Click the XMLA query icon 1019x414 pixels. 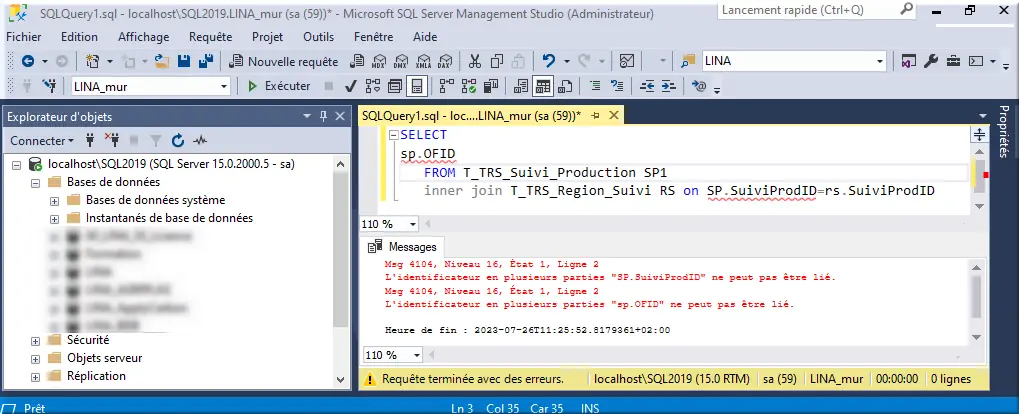(423, 62)
